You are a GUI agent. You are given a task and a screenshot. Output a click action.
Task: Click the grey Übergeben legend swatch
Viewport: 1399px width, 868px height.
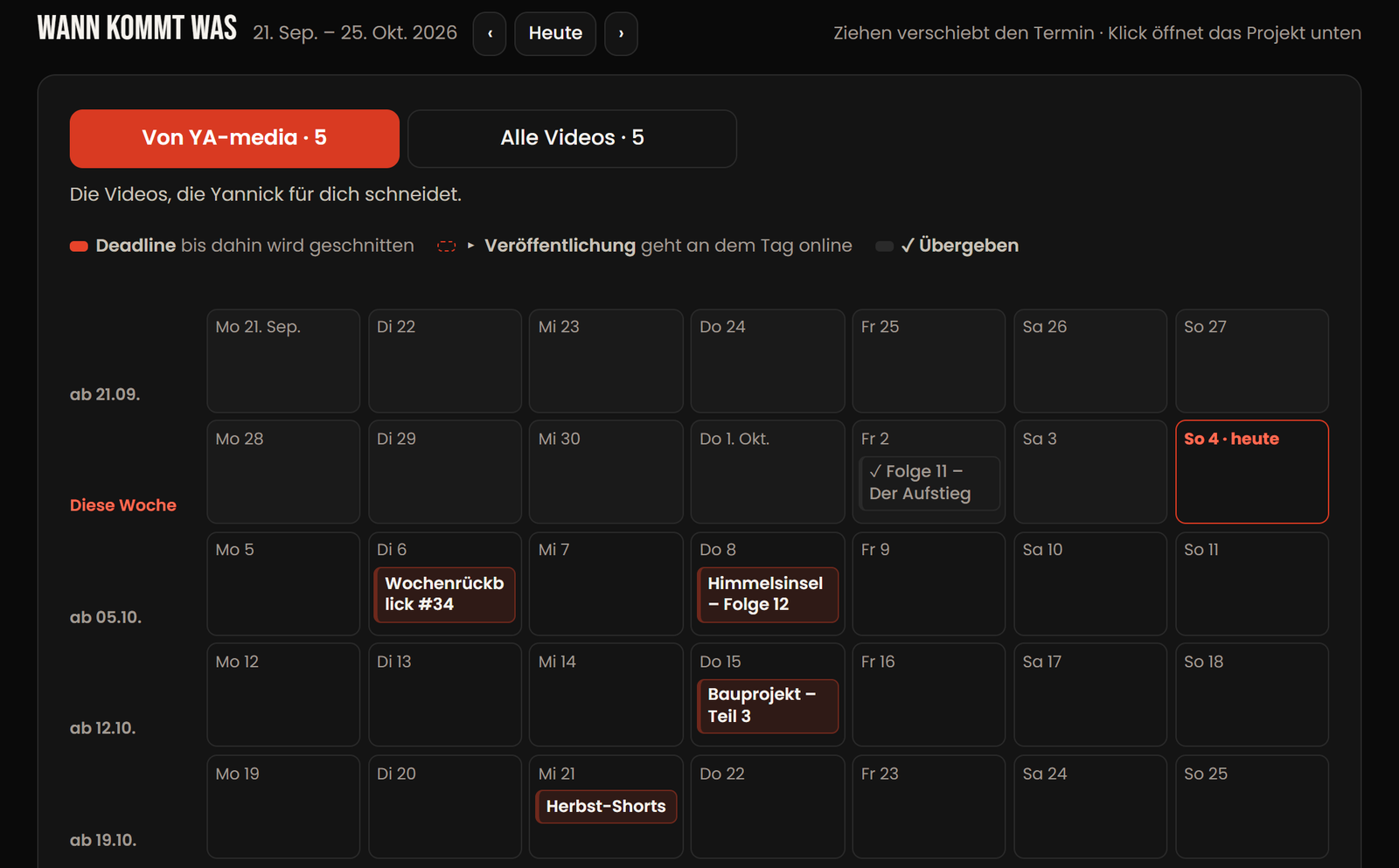(x=884, y=247)
